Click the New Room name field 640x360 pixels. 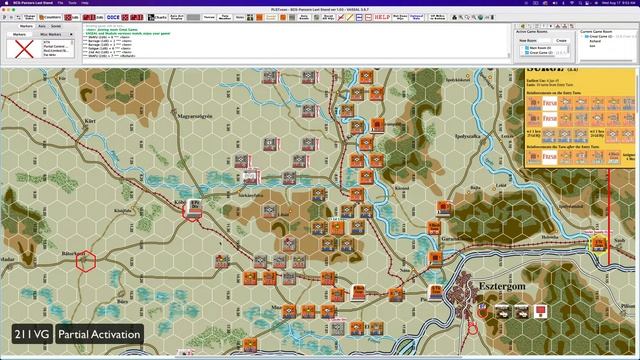click(544, 40)
